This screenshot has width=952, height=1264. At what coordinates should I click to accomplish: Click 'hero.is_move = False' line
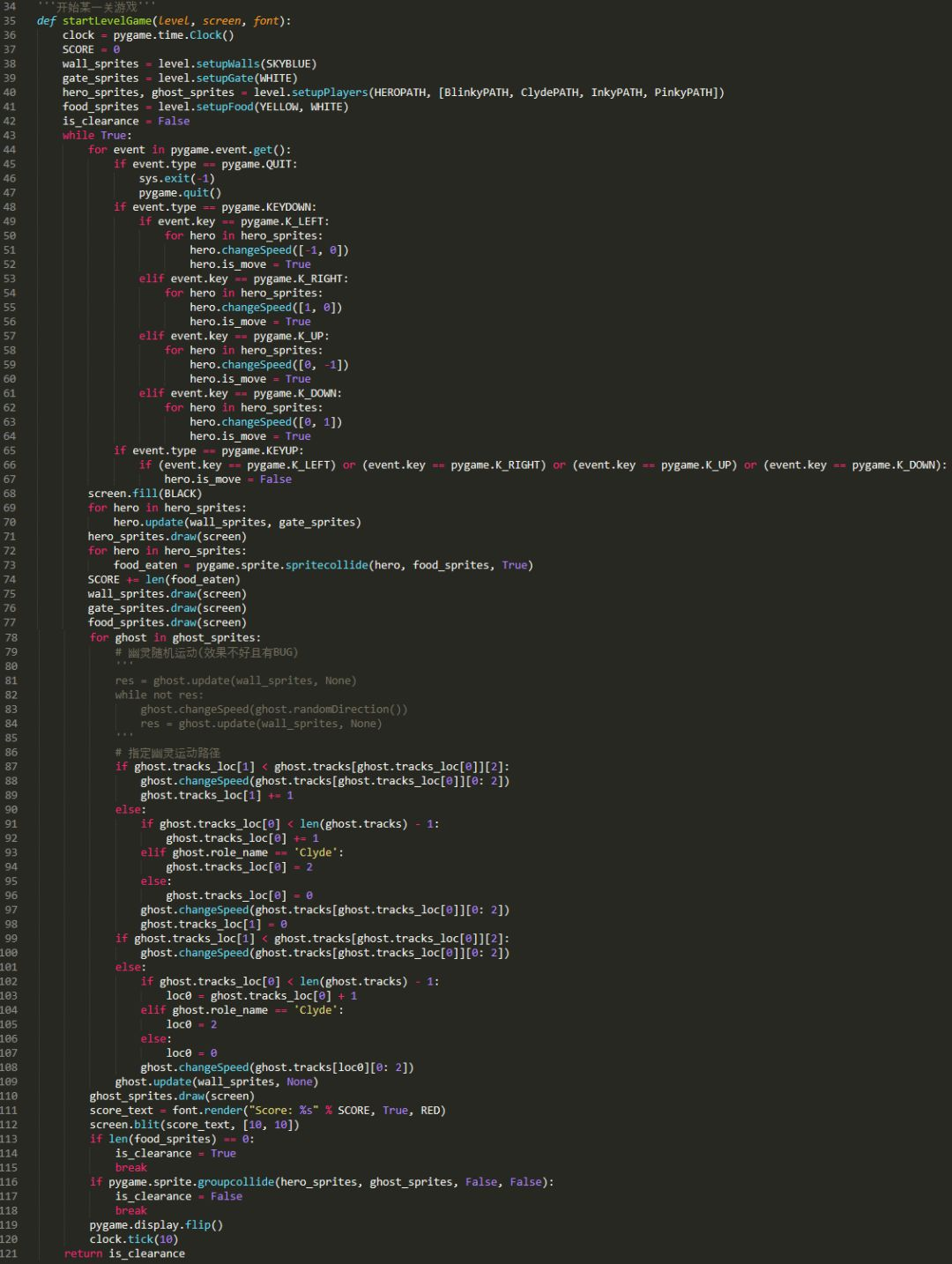(x=227, y=480)
